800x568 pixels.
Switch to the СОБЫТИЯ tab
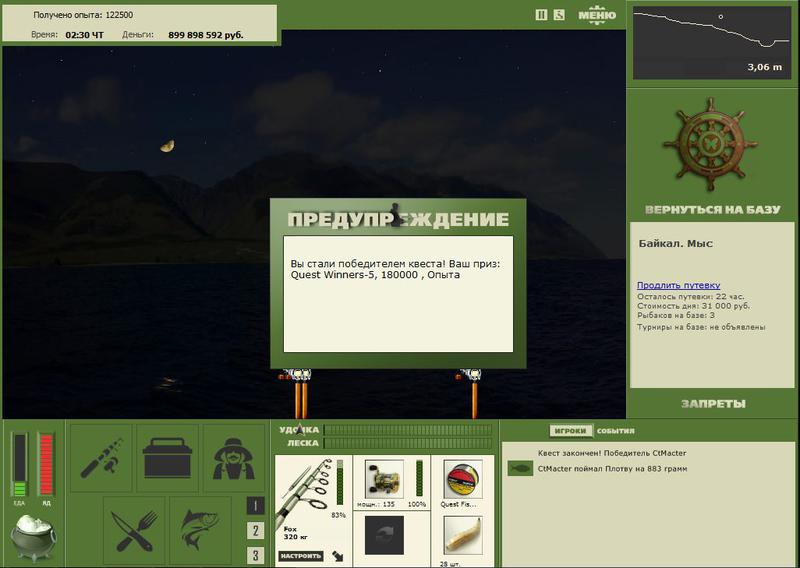tap(615, 431)
